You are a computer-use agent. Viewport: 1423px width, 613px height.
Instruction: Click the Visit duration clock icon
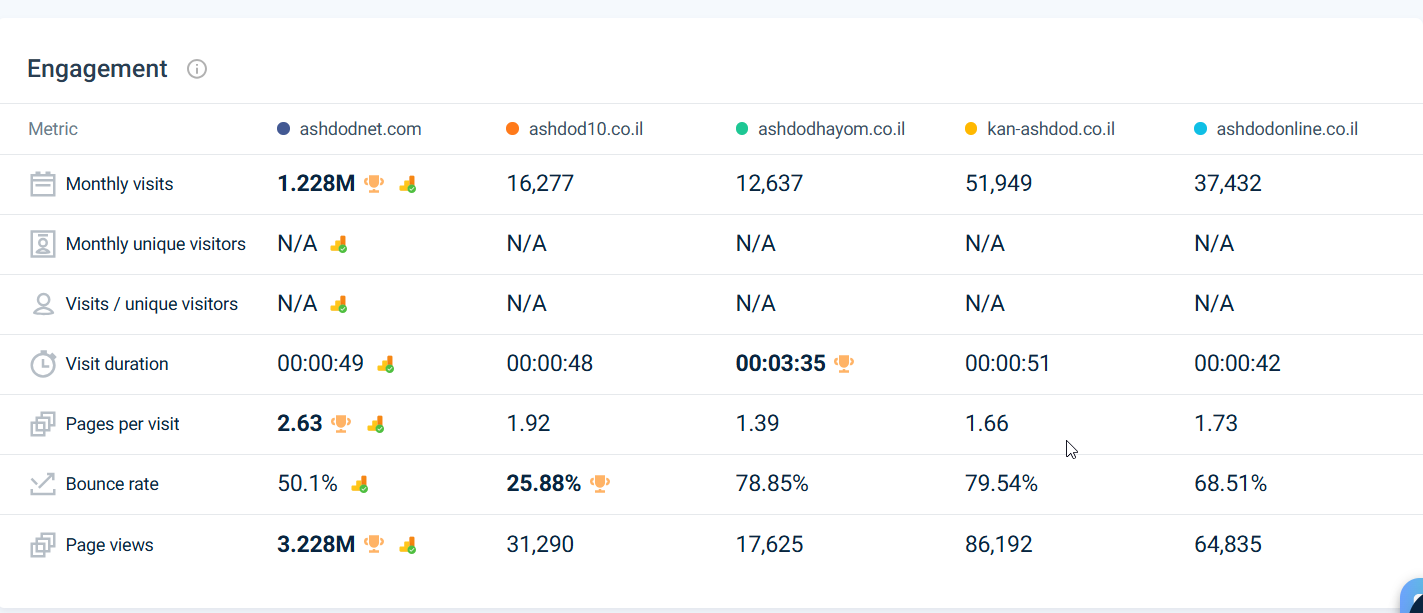coord(42,364)
